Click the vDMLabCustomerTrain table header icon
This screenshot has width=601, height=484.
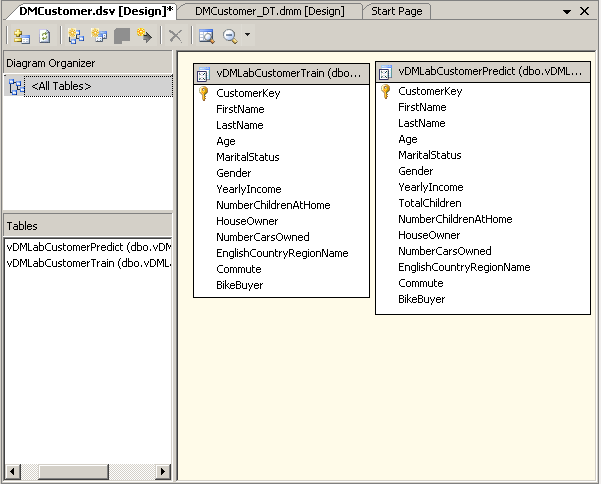point(203,74)
